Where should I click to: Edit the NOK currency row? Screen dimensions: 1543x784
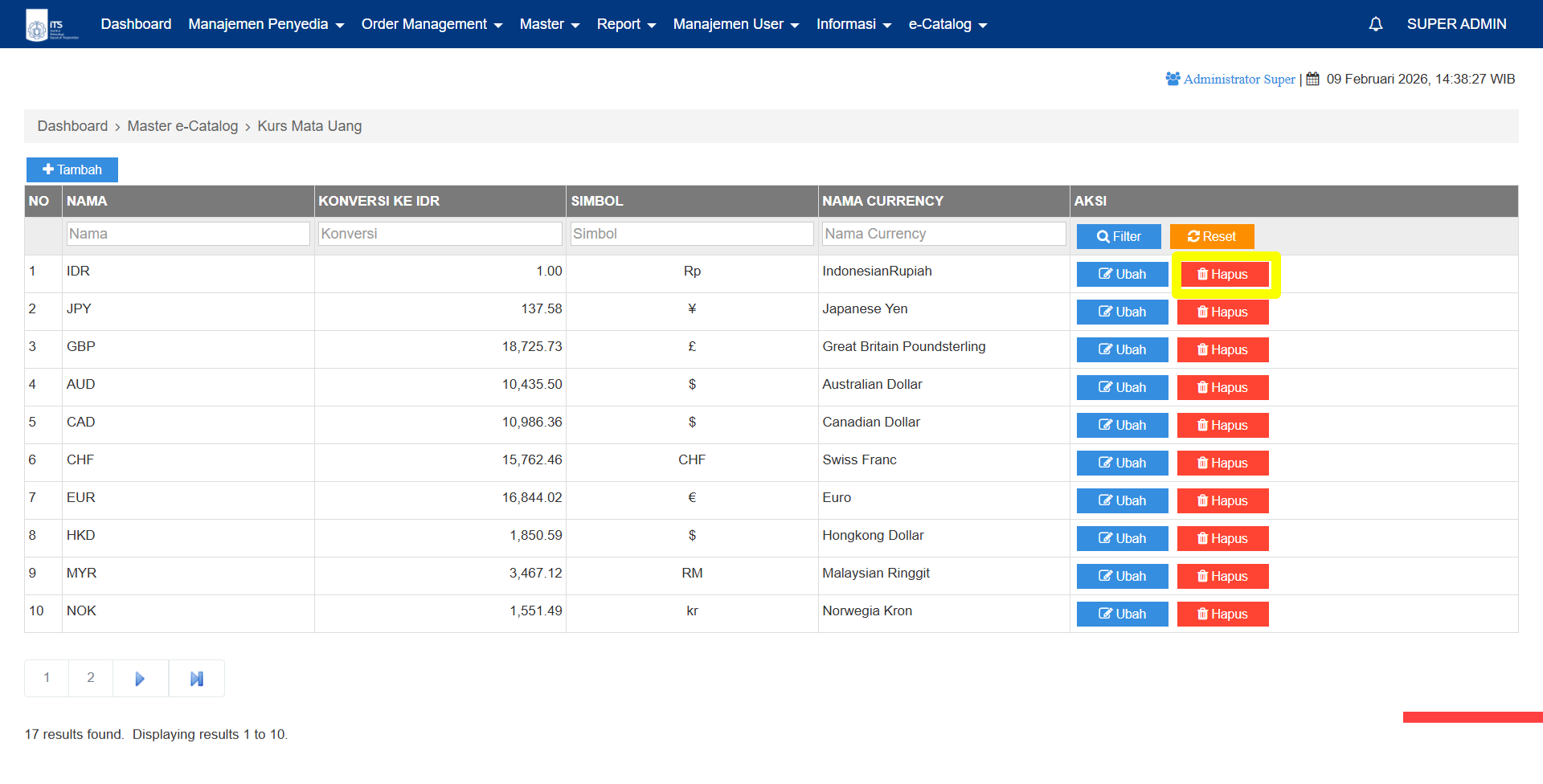(1122, 614)
